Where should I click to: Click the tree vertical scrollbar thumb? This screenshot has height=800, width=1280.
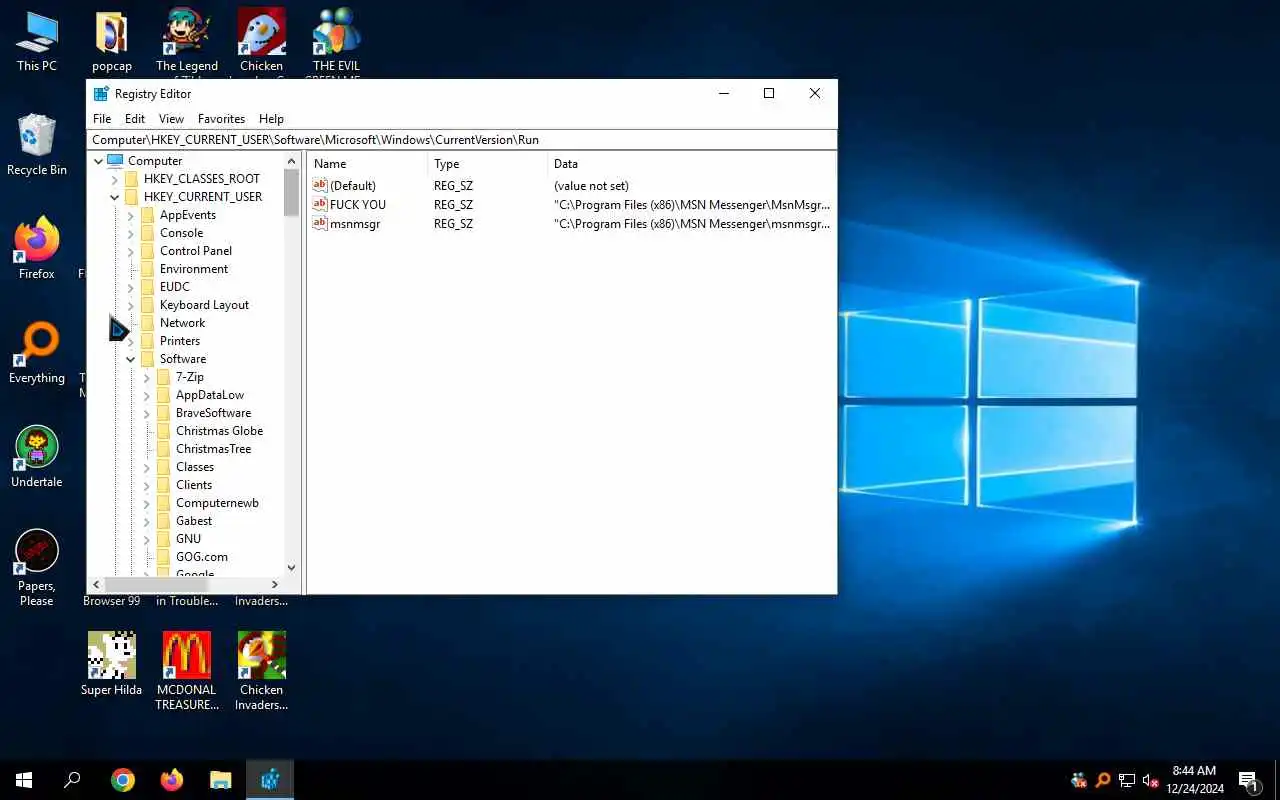pyautogui.click(x=291, y=192)
